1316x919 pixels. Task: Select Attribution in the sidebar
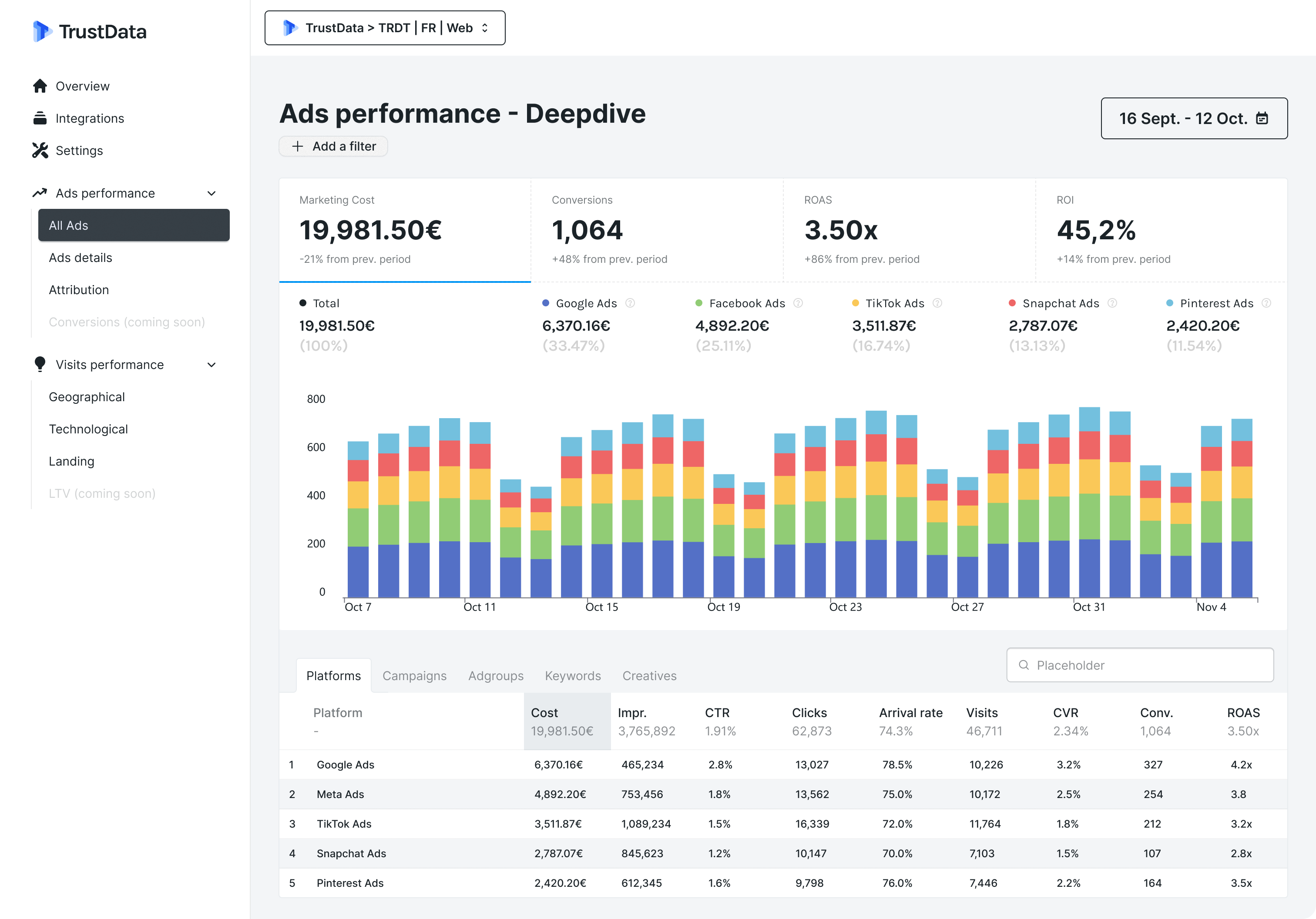coord(79,289)
